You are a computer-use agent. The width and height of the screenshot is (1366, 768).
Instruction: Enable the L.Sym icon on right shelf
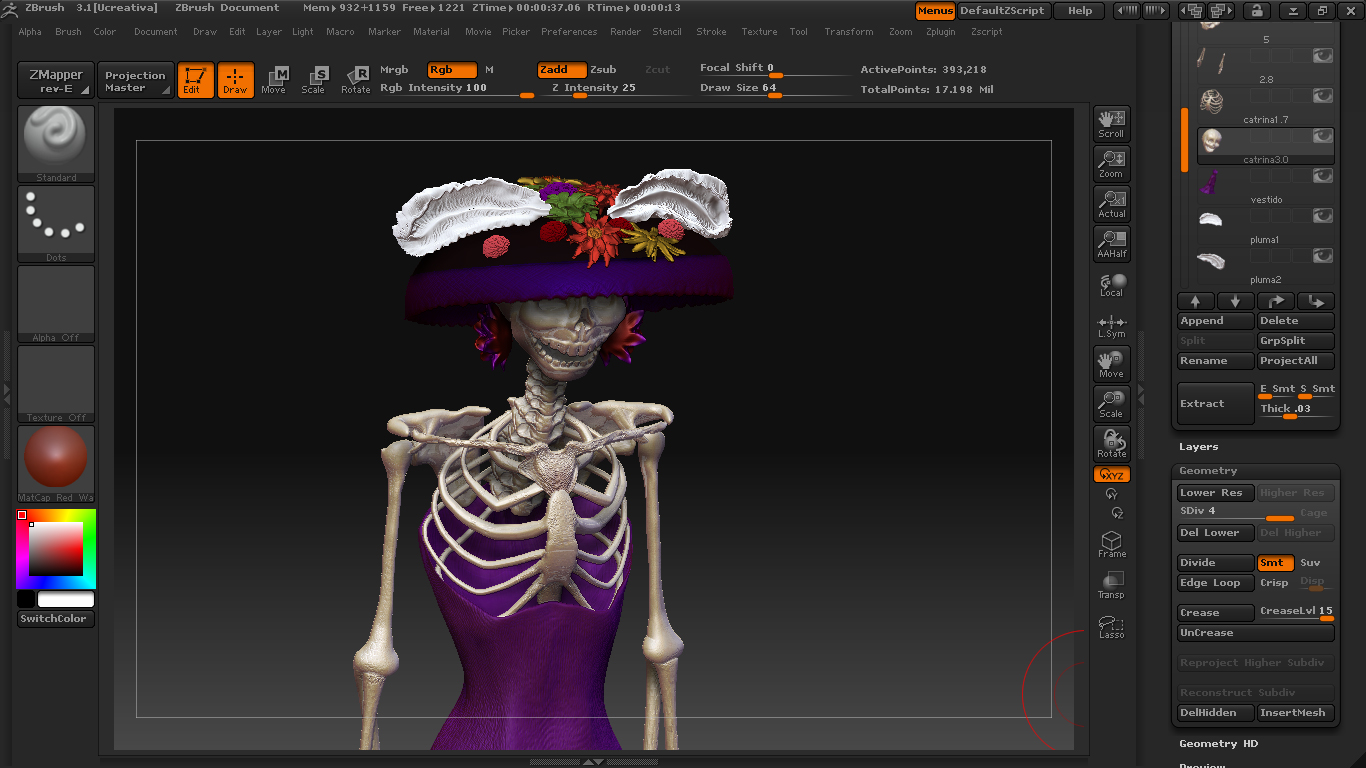(x=1111, y=323)
